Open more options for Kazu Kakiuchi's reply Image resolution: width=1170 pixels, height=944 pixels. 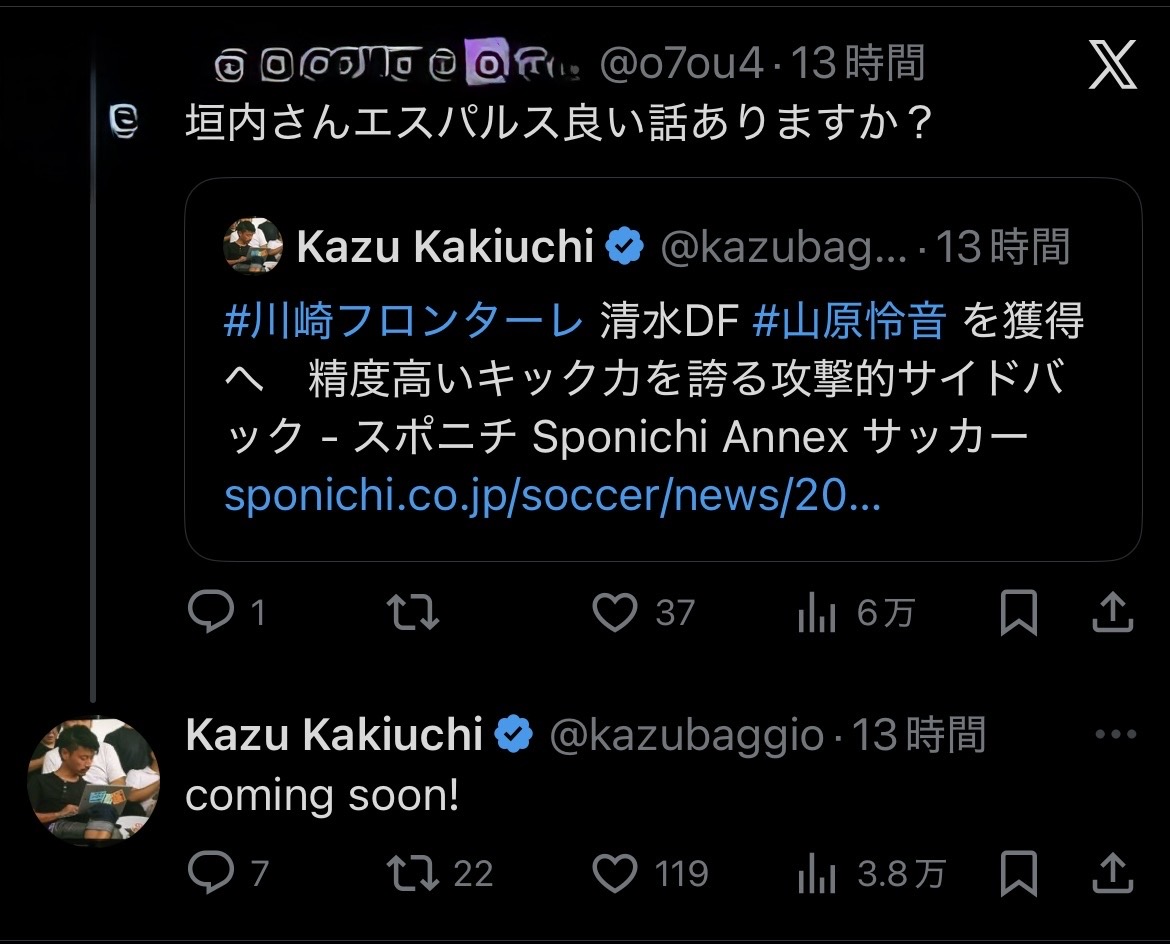coord(1116,735)
